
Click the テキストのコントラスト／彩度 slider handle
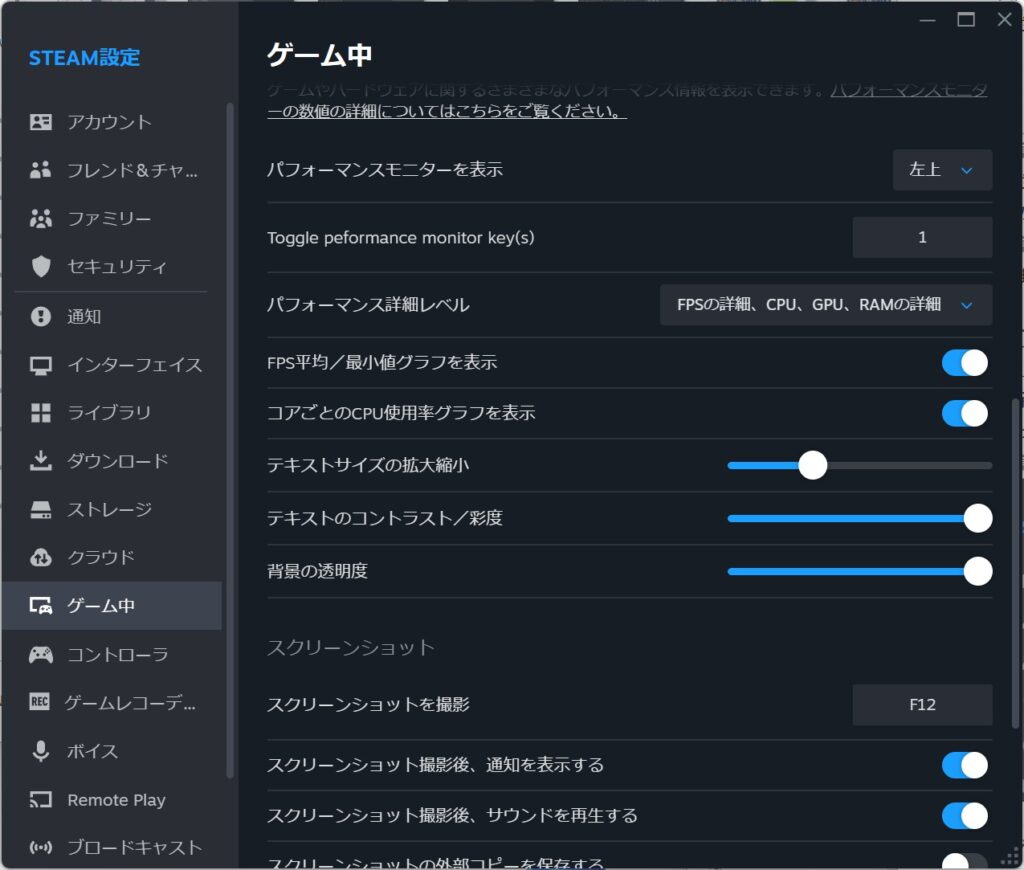(x=978, y=518)
